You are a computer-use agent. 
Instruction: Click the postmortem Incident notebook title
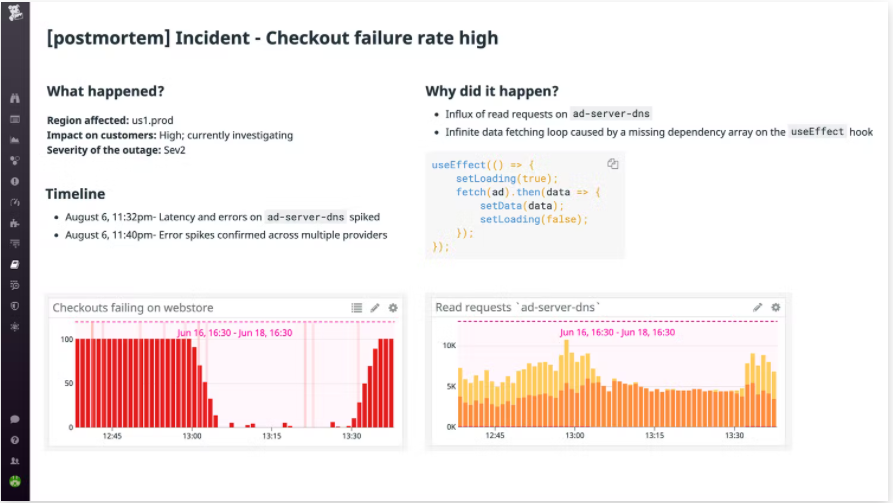coord(272,38)
